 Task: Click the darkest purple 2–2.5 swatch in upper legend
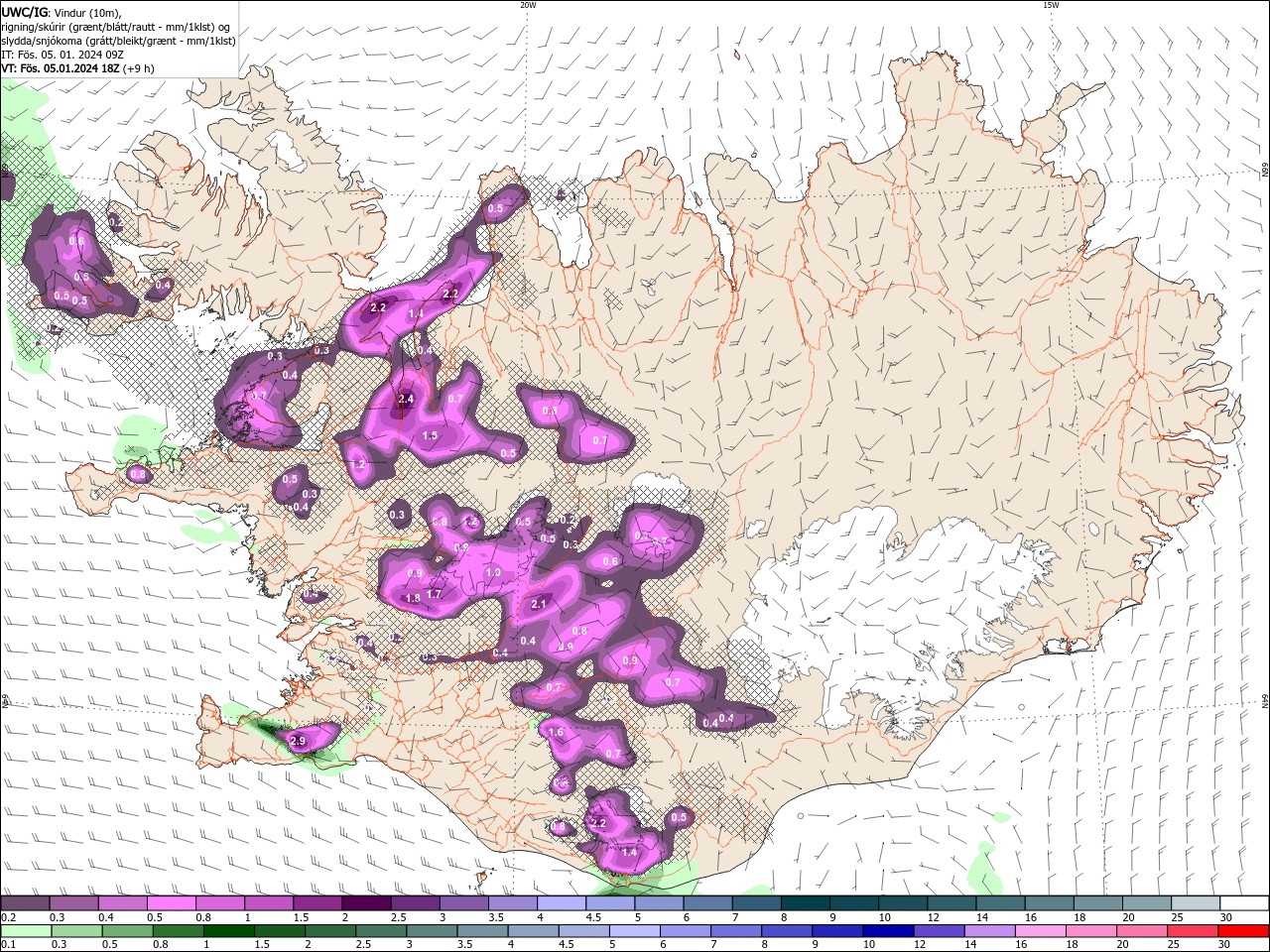tap(366, 903)
